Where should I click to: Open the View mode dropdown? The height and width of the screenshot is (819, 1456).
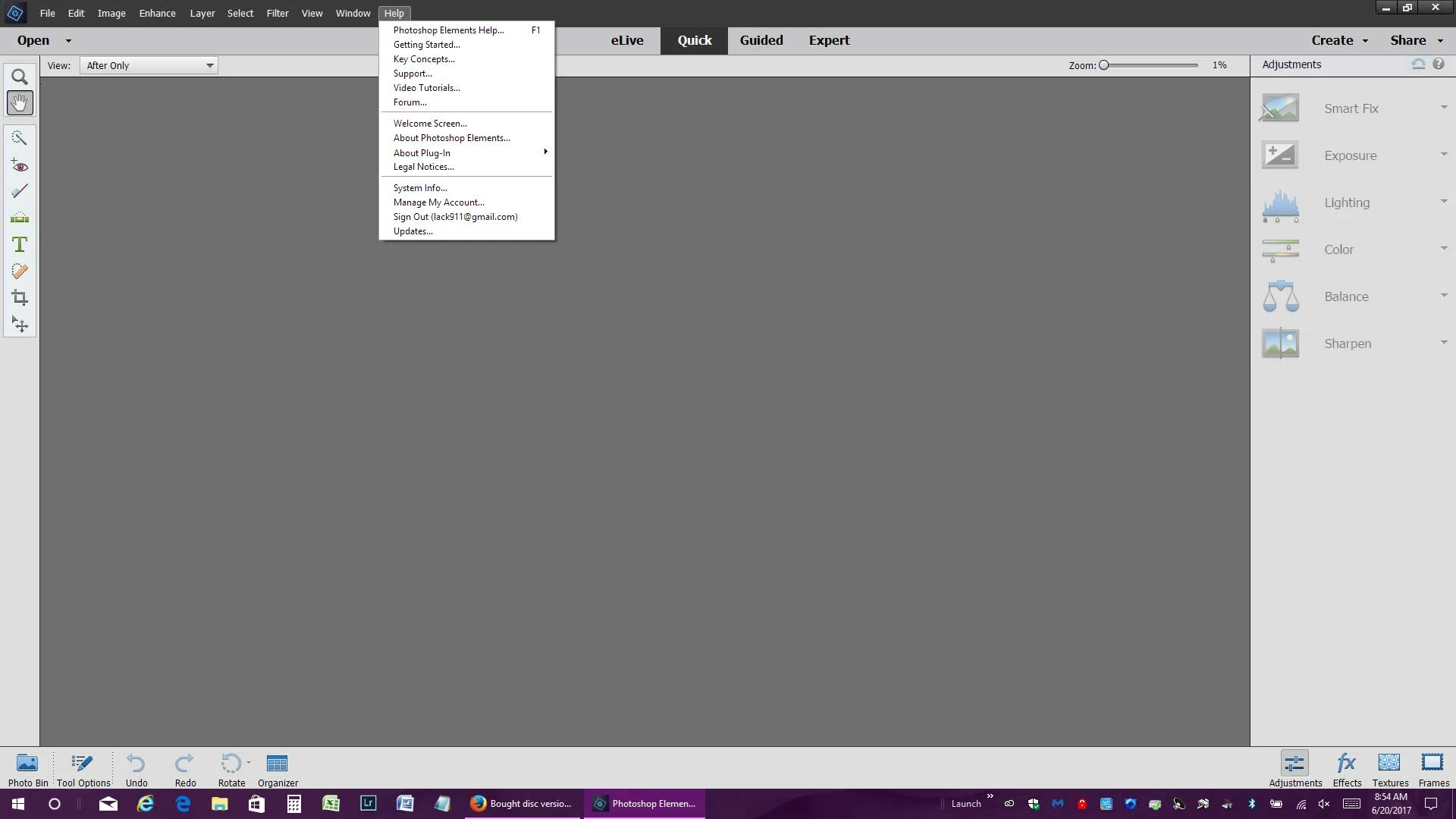[x=149, y=65]
